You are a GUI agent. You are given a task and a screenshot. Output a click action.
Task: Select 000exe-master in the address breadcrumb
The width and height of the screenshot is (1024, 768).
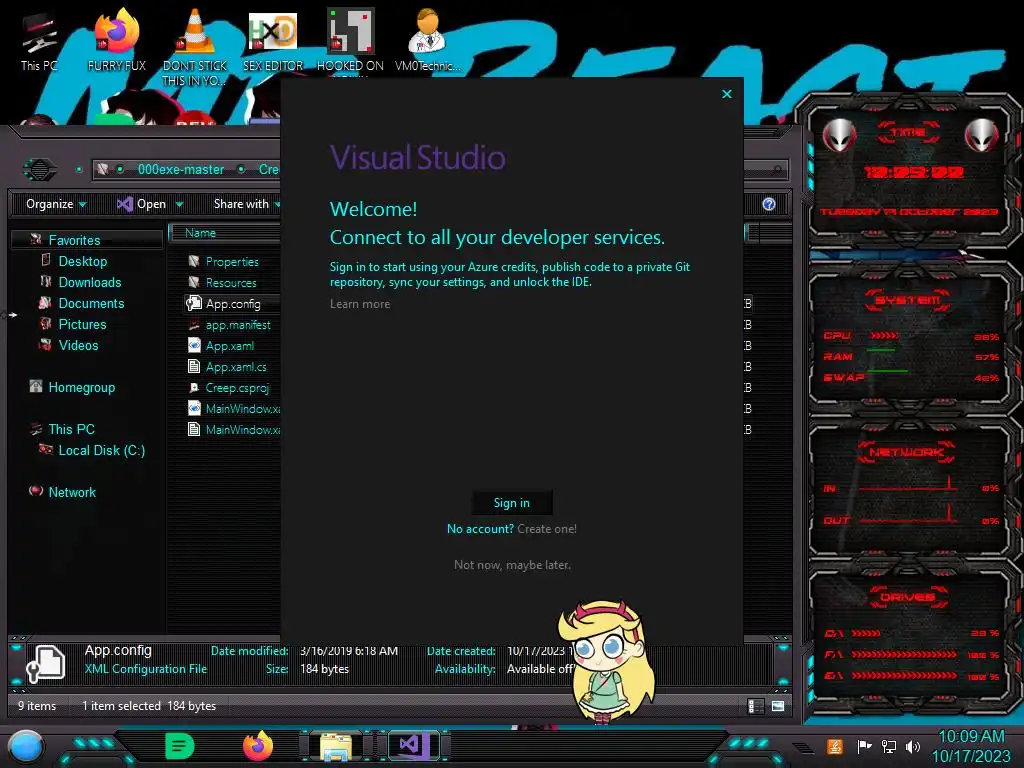pos(181,169)
